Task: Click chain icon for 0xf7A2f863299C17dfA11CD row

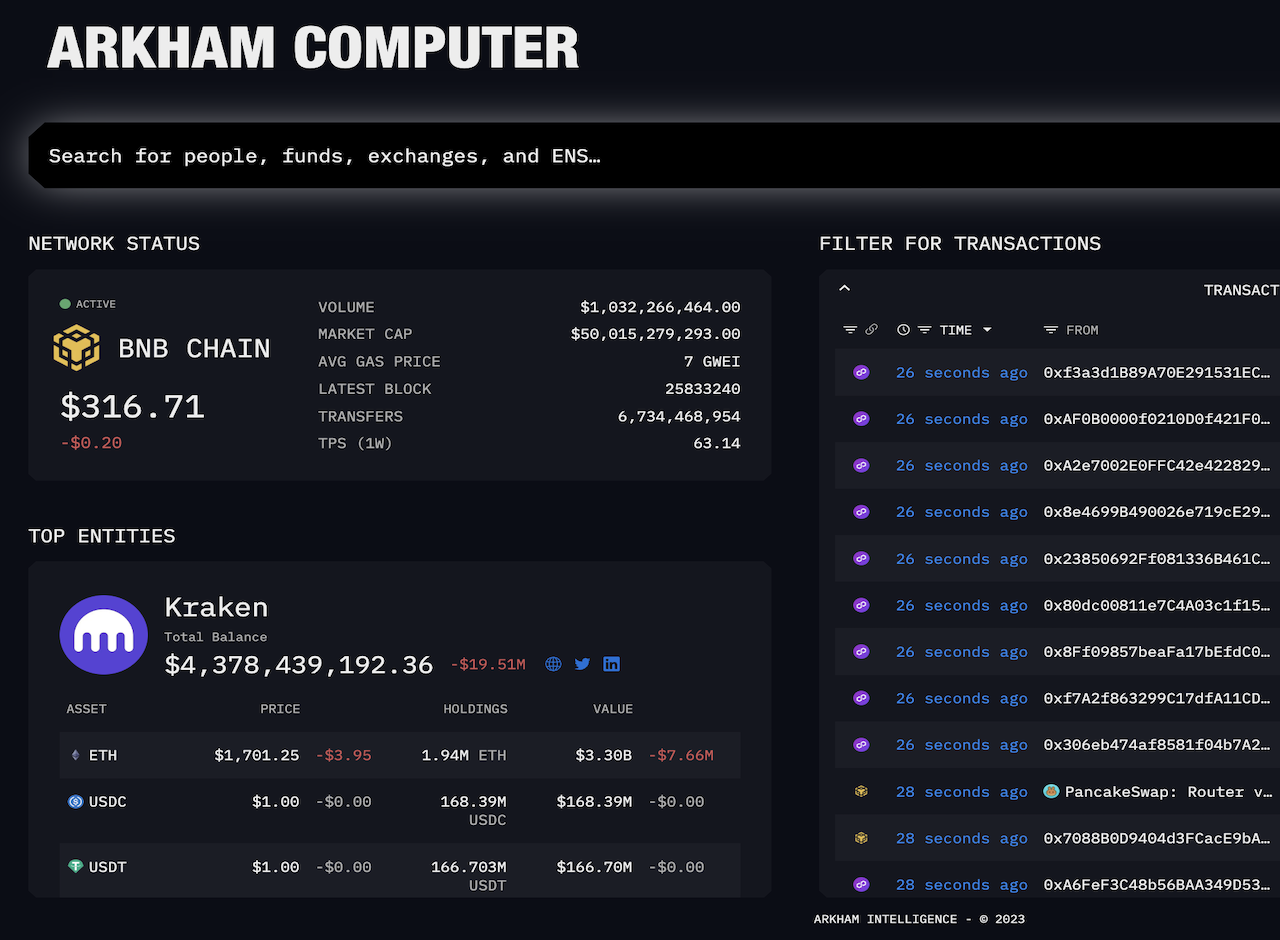Action: (x=861, y=698)
